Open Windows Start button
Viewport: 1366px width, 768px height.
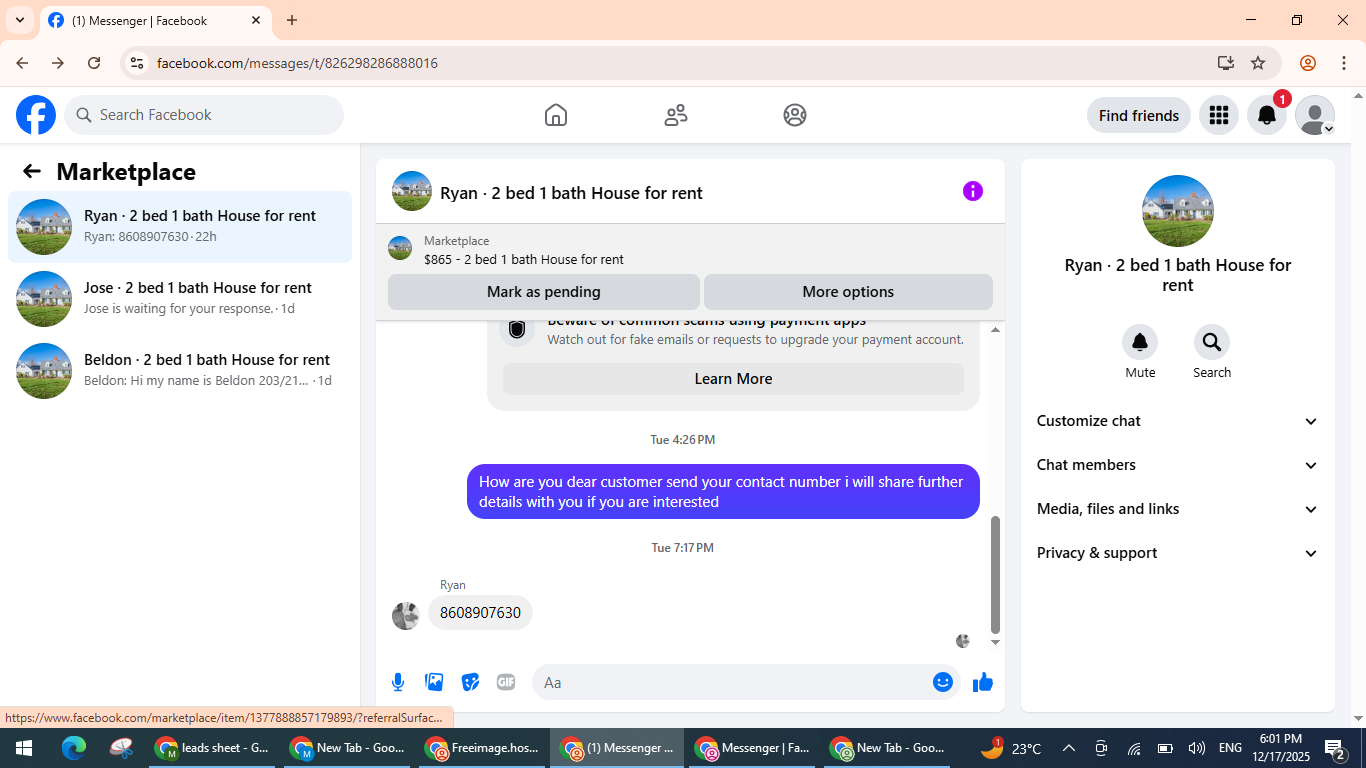24,748
